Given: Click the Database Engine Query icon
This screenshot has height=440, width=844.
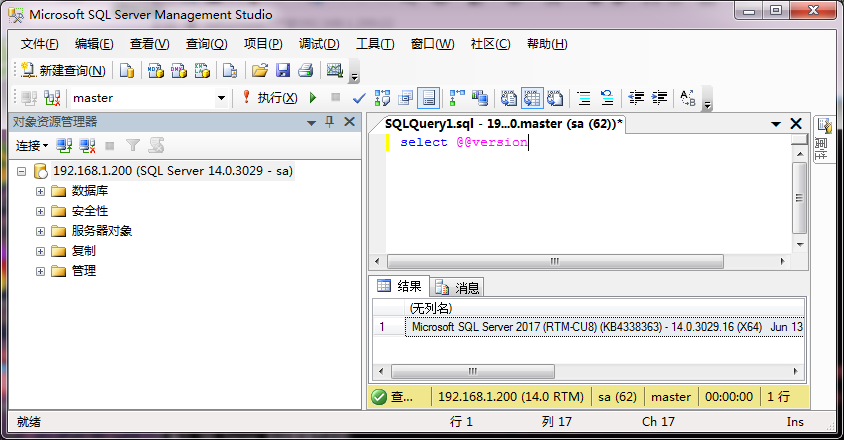Looking at the screenshot, I should coord(127,70).
